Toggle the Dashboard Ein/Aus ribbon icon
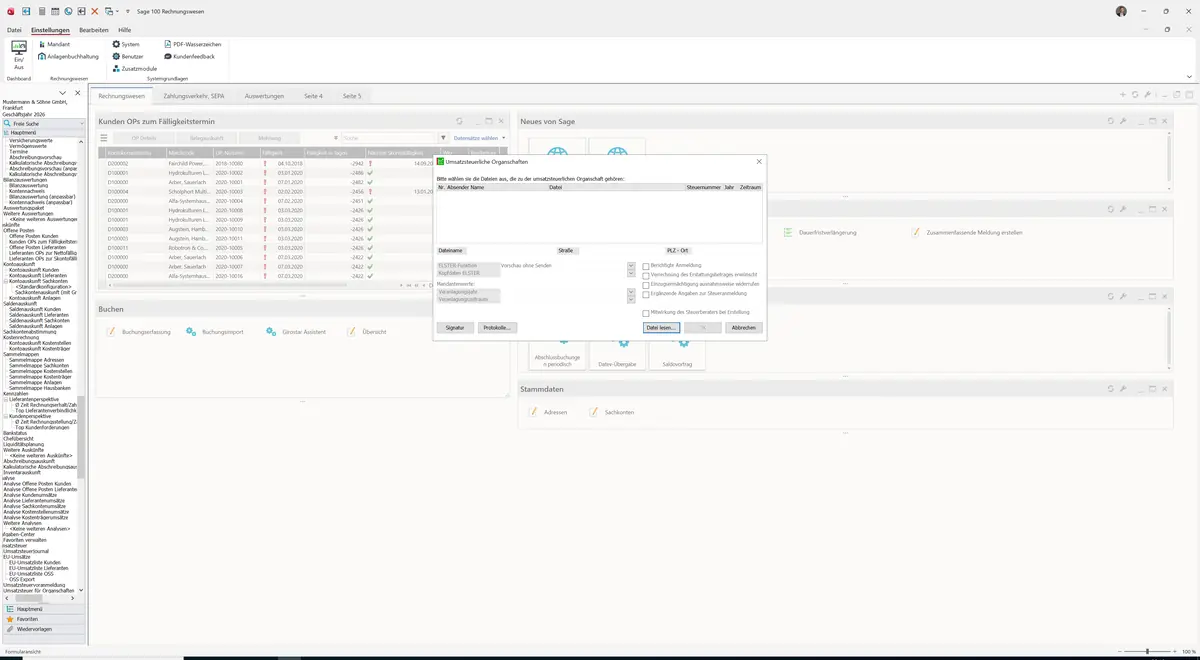 click(19, 55)
